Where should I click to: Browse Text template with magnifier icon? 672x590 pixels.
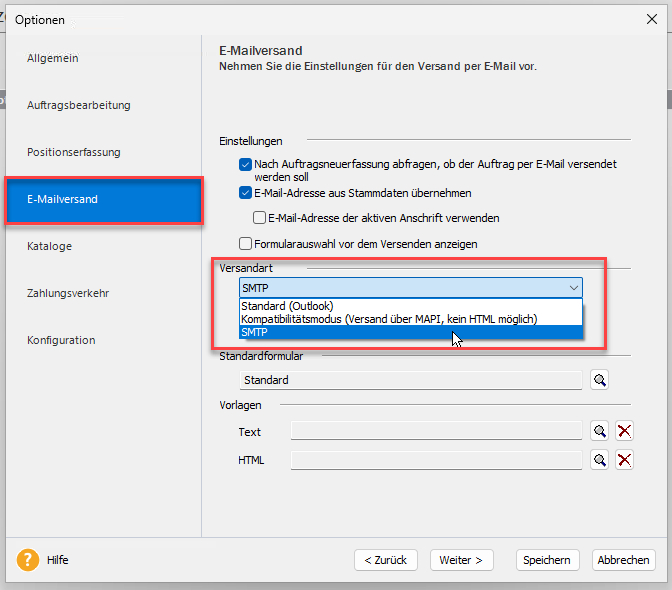[x=599, y=431]
